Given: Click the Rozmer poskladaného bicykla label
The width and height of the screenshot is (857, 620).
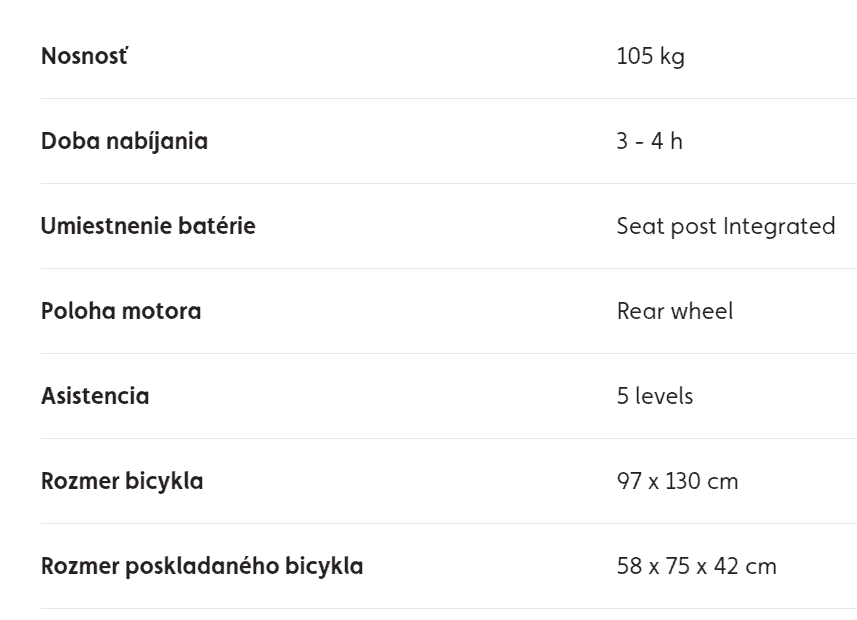Looking at the screenshot, I should [x=202, y=566].
